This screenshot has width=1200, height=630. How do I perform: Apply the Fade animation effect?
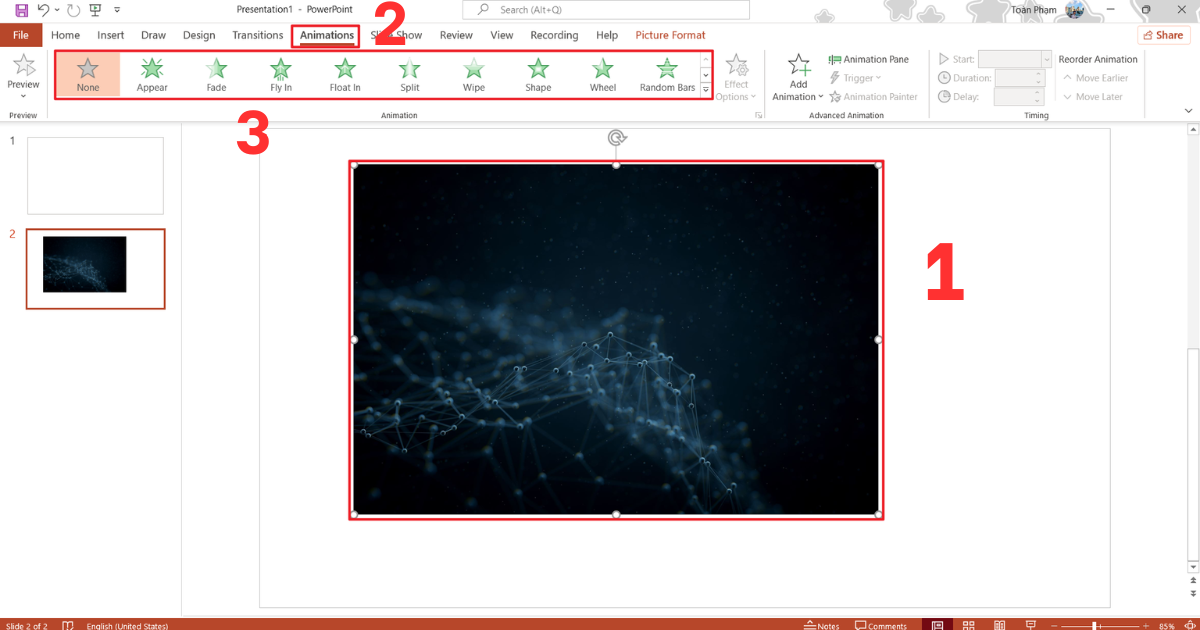(216, 72)
